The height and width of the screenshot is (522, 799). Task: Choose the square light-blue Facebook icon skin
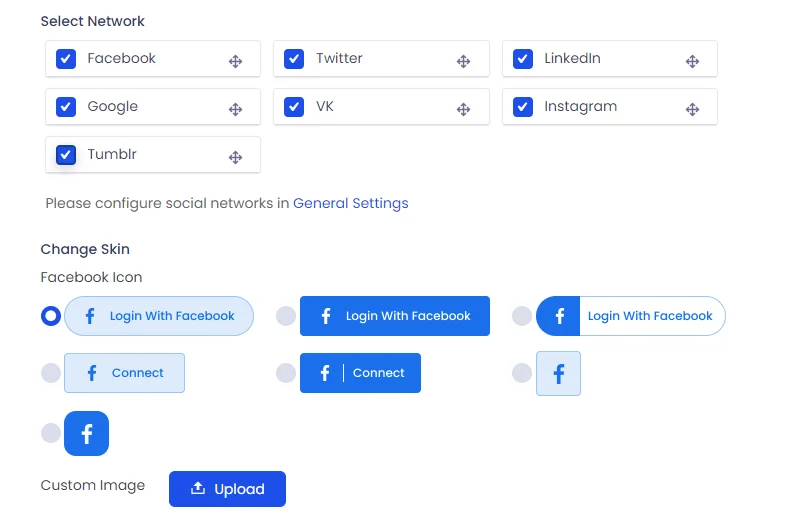tap(522, 373)
